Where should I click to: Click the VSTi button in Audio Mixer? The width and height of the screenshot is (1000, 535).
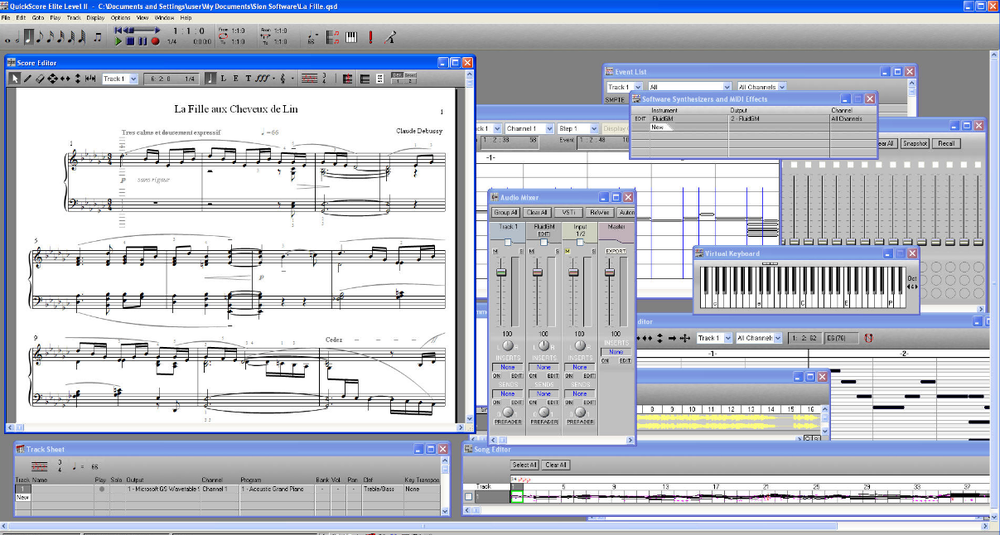coord(568,212)
